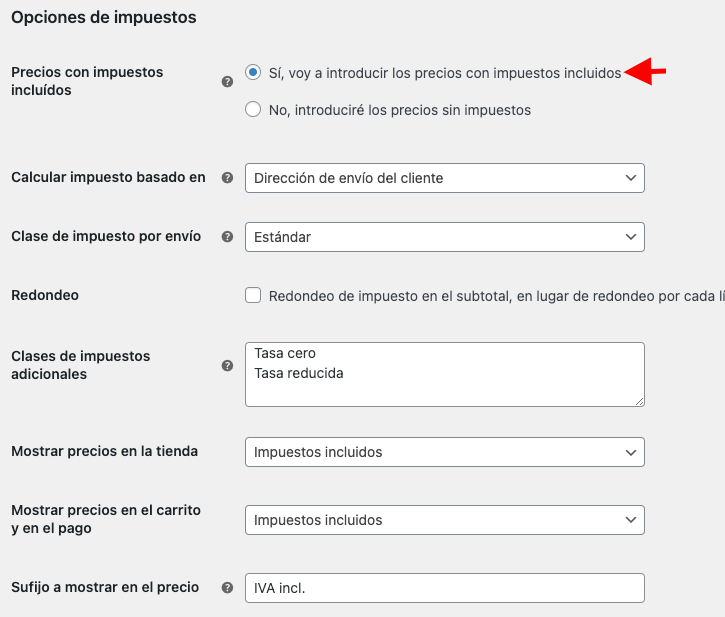
Task: Click help icon for Clases de impuestos adicionales
Action: pos(227,365)
